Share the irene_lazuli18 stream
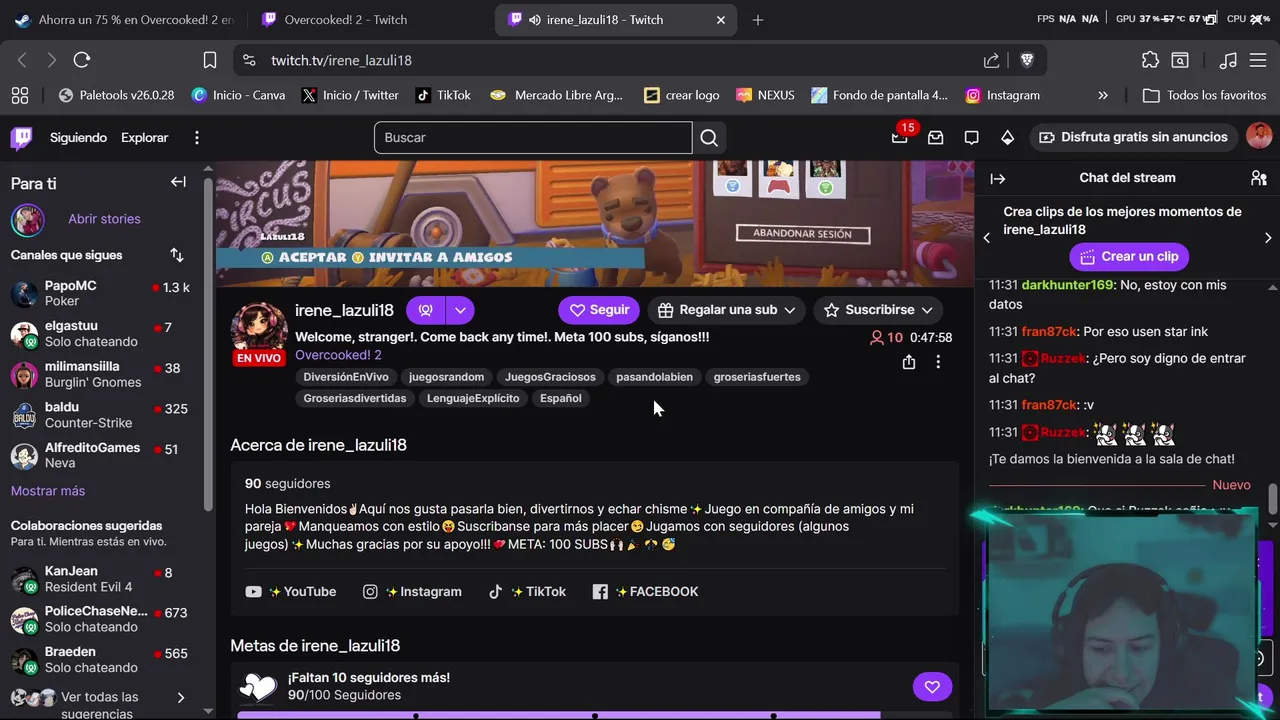1280x720 pixels. [x=908, y=362]
